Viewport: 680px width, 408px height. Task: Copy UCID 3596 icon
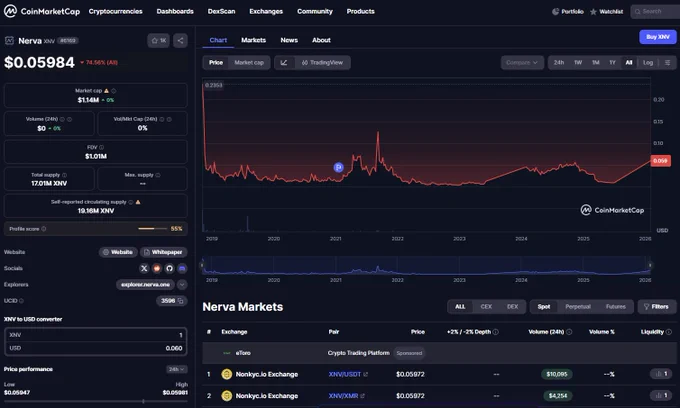point(180,301)
